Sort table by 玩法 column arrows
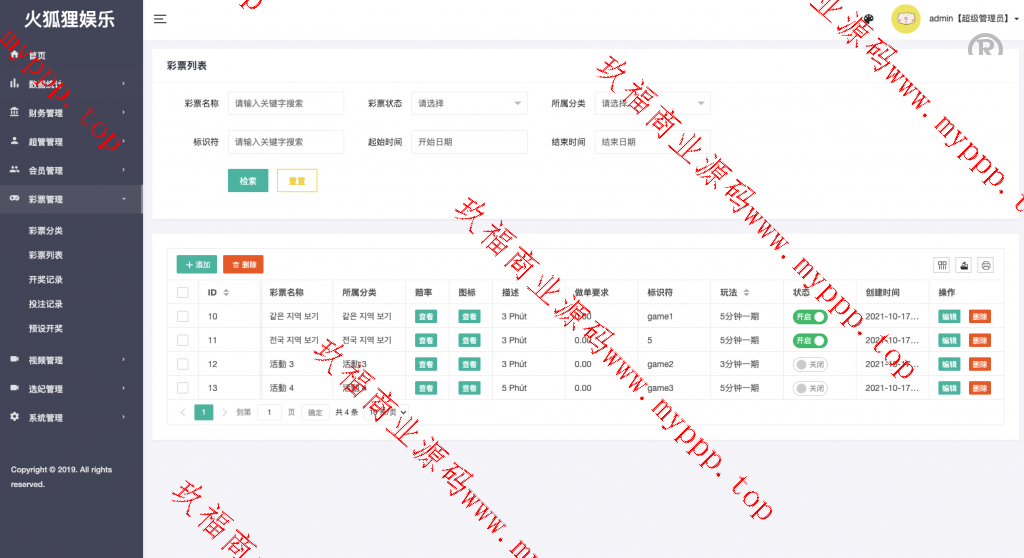 pos(746,293)
